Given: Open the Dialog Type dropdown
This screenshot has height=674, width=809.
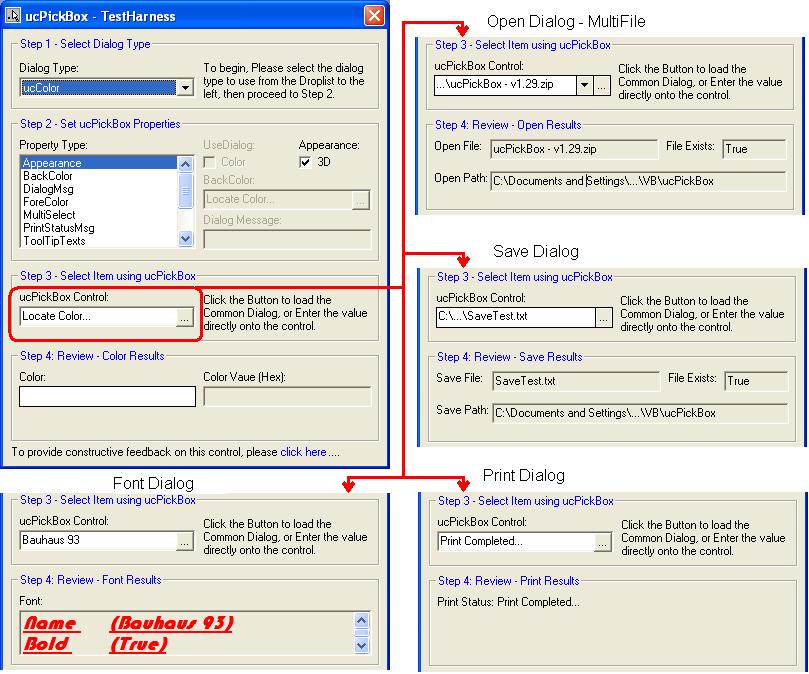Looking at the screenshot, I should [184, 88].
